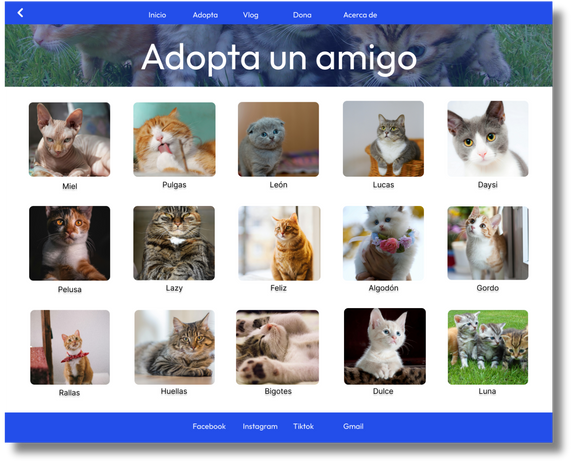Choose the Bigotes sleeping cat photo
This screenshot has height=464, width=576.
[x=277, y=347]
